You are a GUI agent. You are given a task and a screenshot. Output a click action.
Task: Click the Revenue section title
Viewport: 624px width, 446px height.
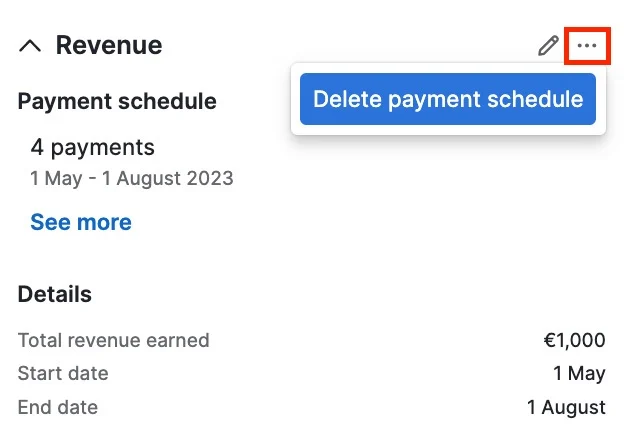[109, 45]
